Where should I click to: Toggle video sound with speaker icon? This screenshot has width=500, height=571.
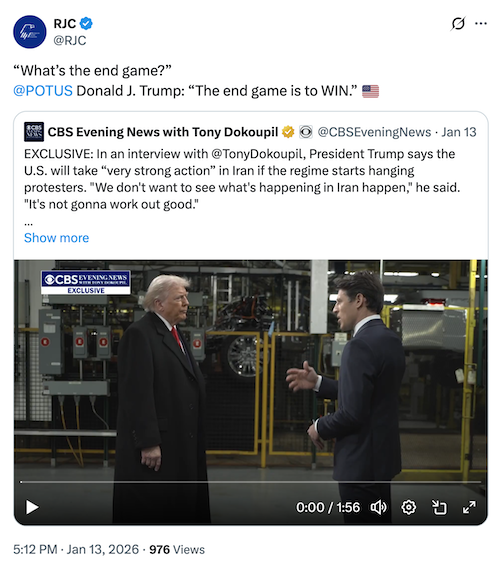(x=379, y=507)
